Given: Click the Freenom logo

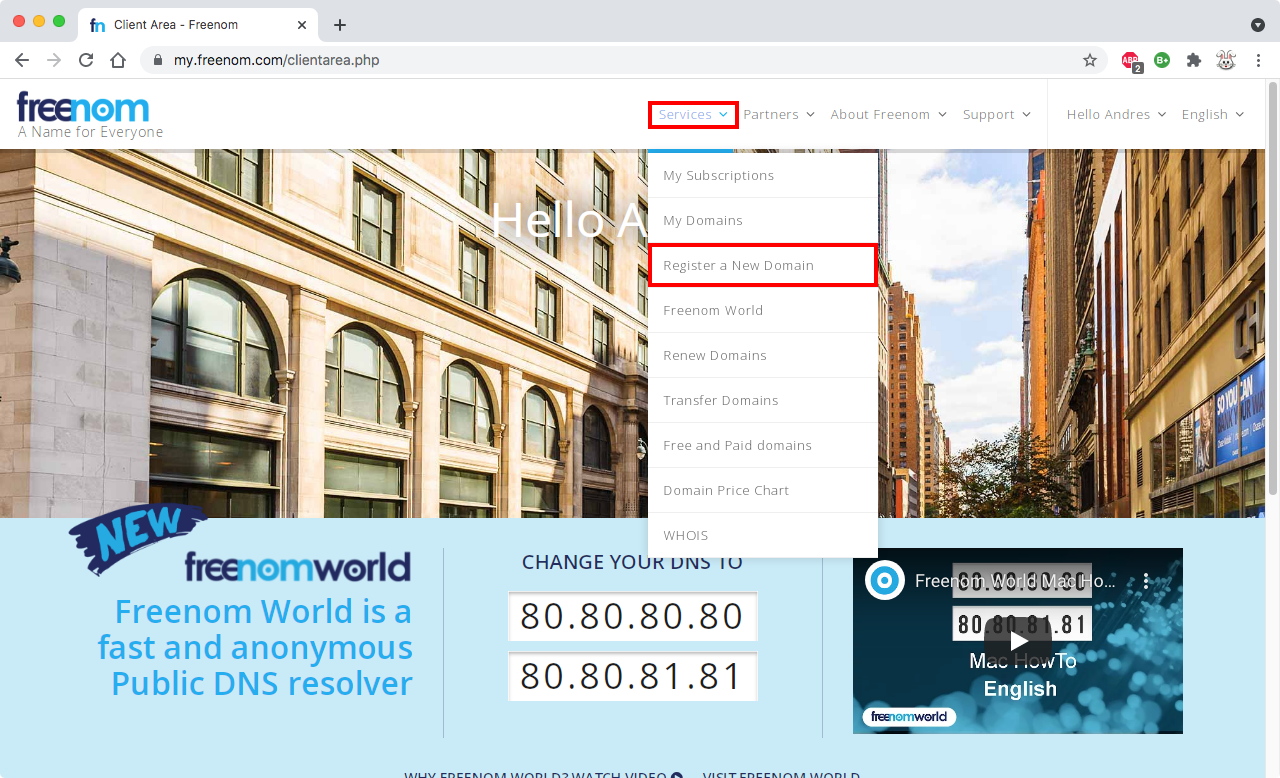Looking at the screenshot, I should point(84,108).
